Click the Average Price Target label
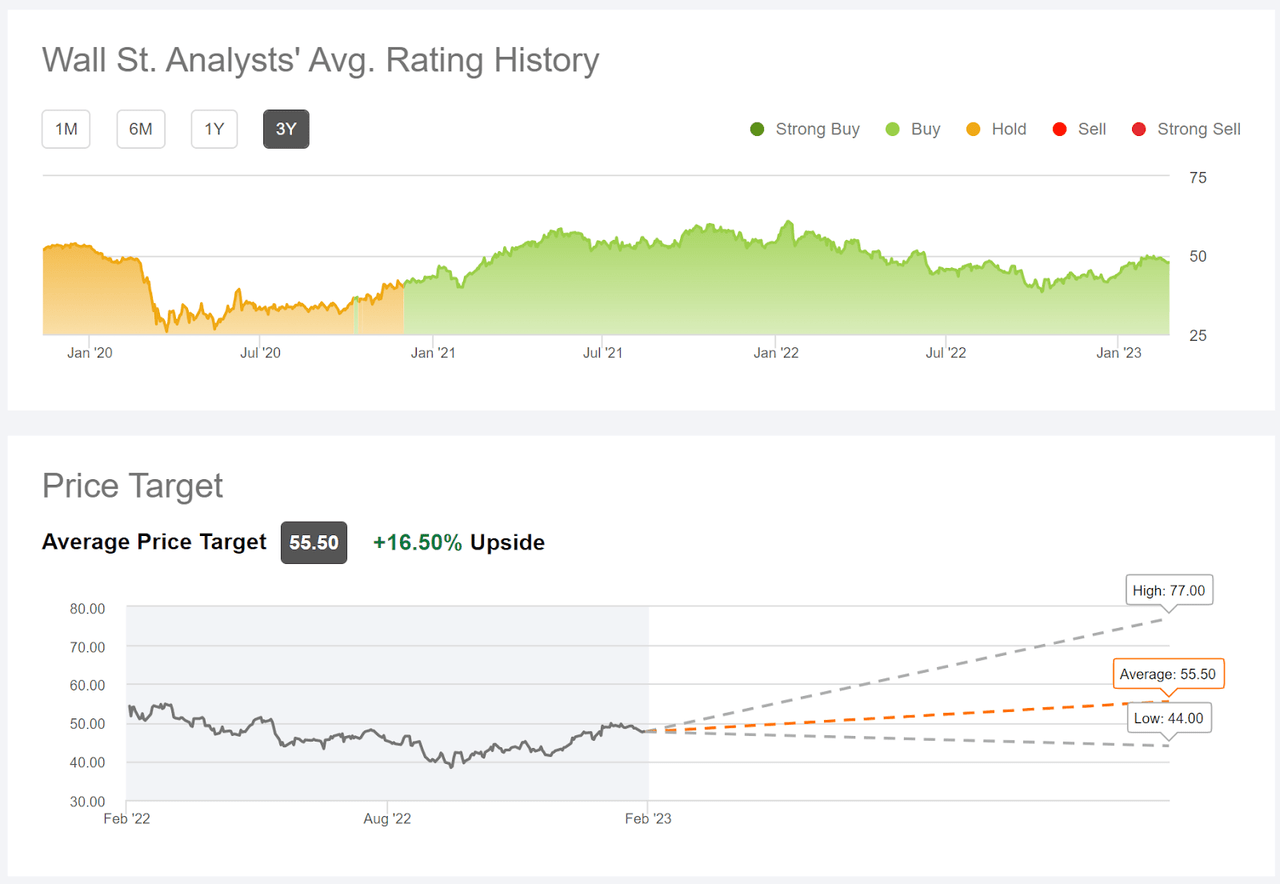The height and width of the screenshot is (884, 1280). tap(154, 542)
